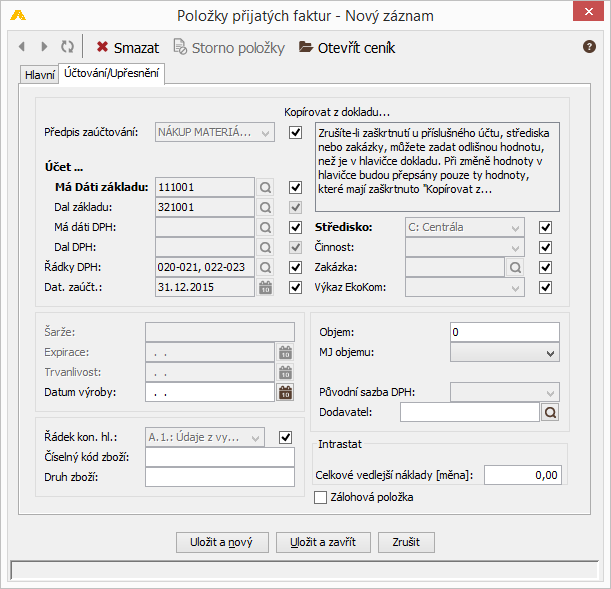This screenshot has height=589, width=611.
Task: Uncheck copy for Má Dáti základu
Action: pos(295,187)
